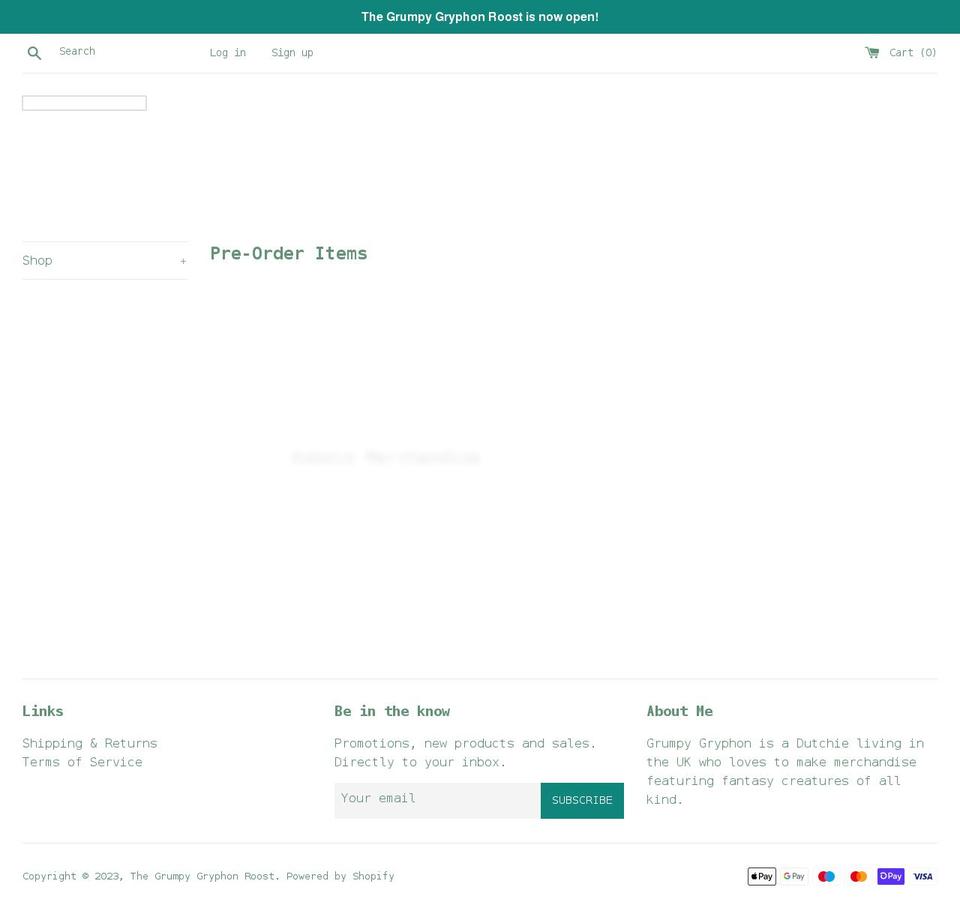Click the Visa payment icon
The width and height of the screenshot is (960, 908).
click(x=923, y=876)
